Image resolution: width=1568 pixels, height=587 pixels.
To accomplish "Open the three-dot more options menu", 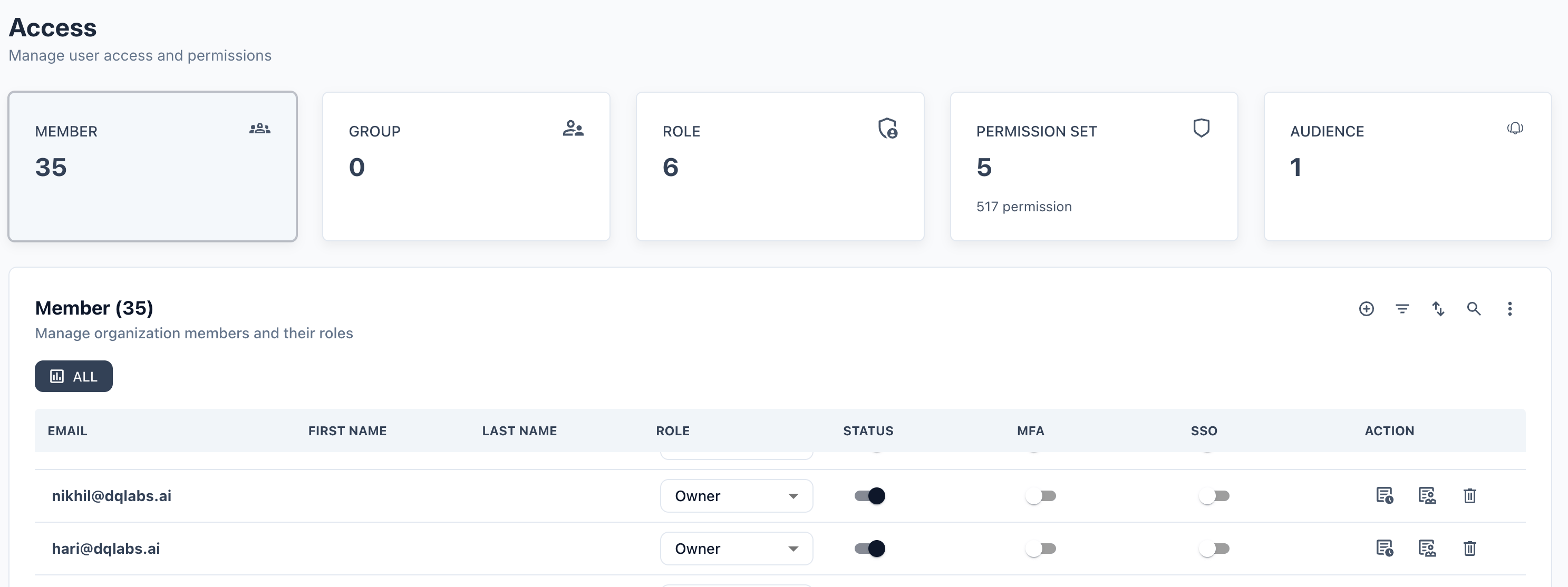I will (1509, 309).
